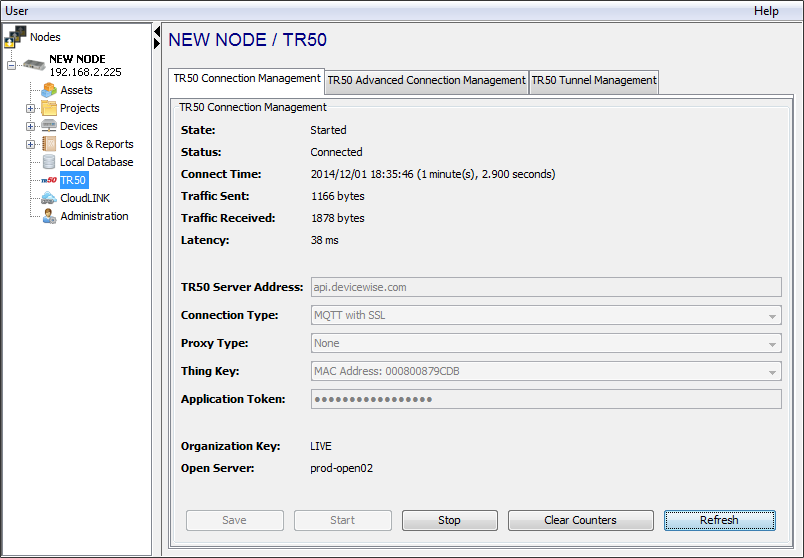
Task: Click the 'prod-open02' open server value
Action: point(341,468)
